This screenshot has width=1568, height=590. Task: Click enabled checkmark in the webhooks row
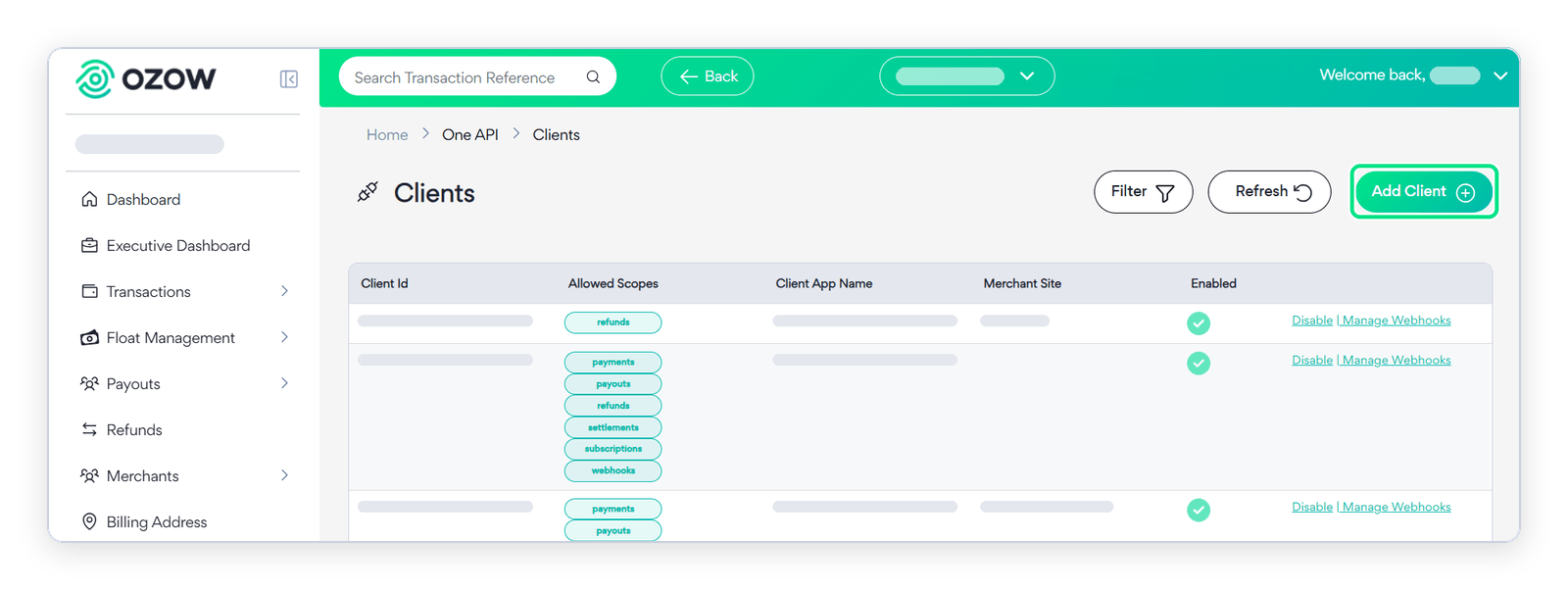click(x=1199, y=364)
